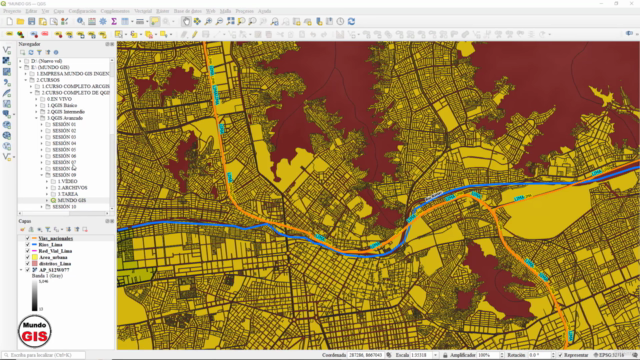
Task: Expand the 2.ARCHIVOS folder
Action: pyautogui.click(x=47, y=188)
